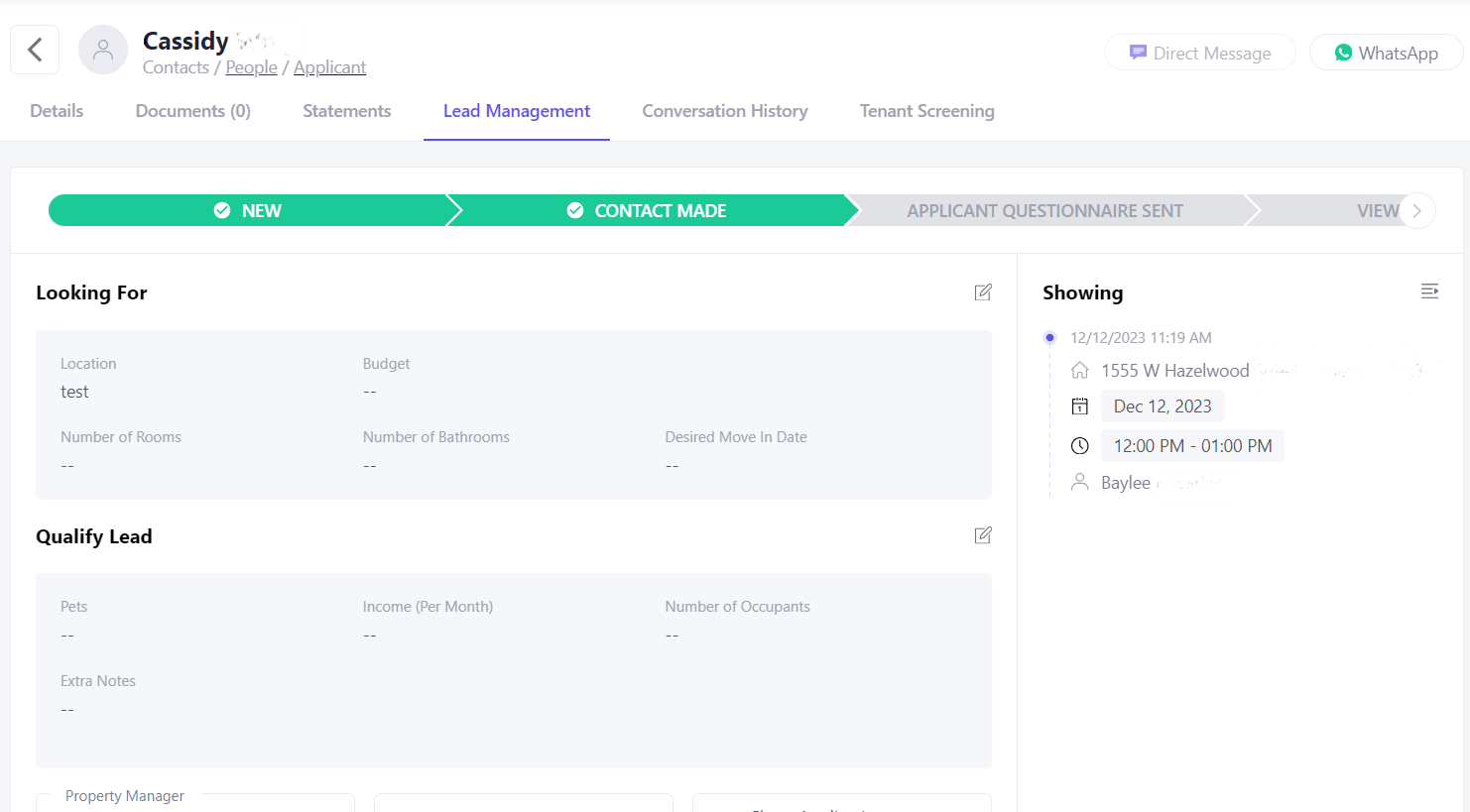Click the Qualify Lead heading
Screen dimensions: 1470x812
[94, 536]
